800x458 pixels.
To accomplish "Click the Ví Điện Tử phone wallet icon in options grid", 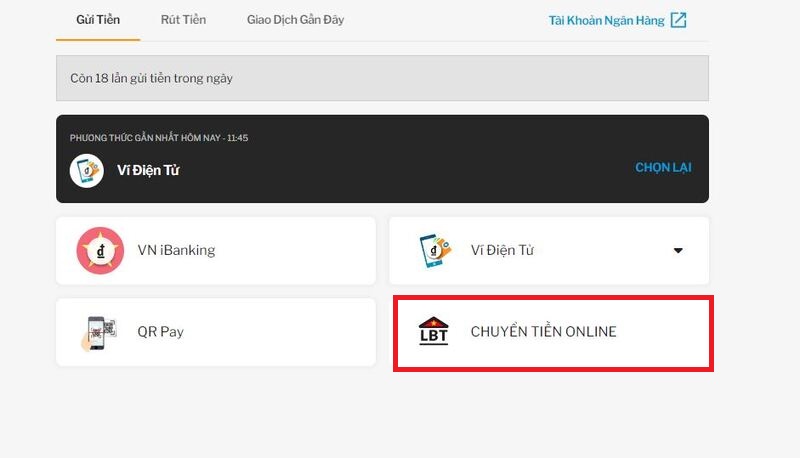I will pyautogui.click(x=435, y=250).
